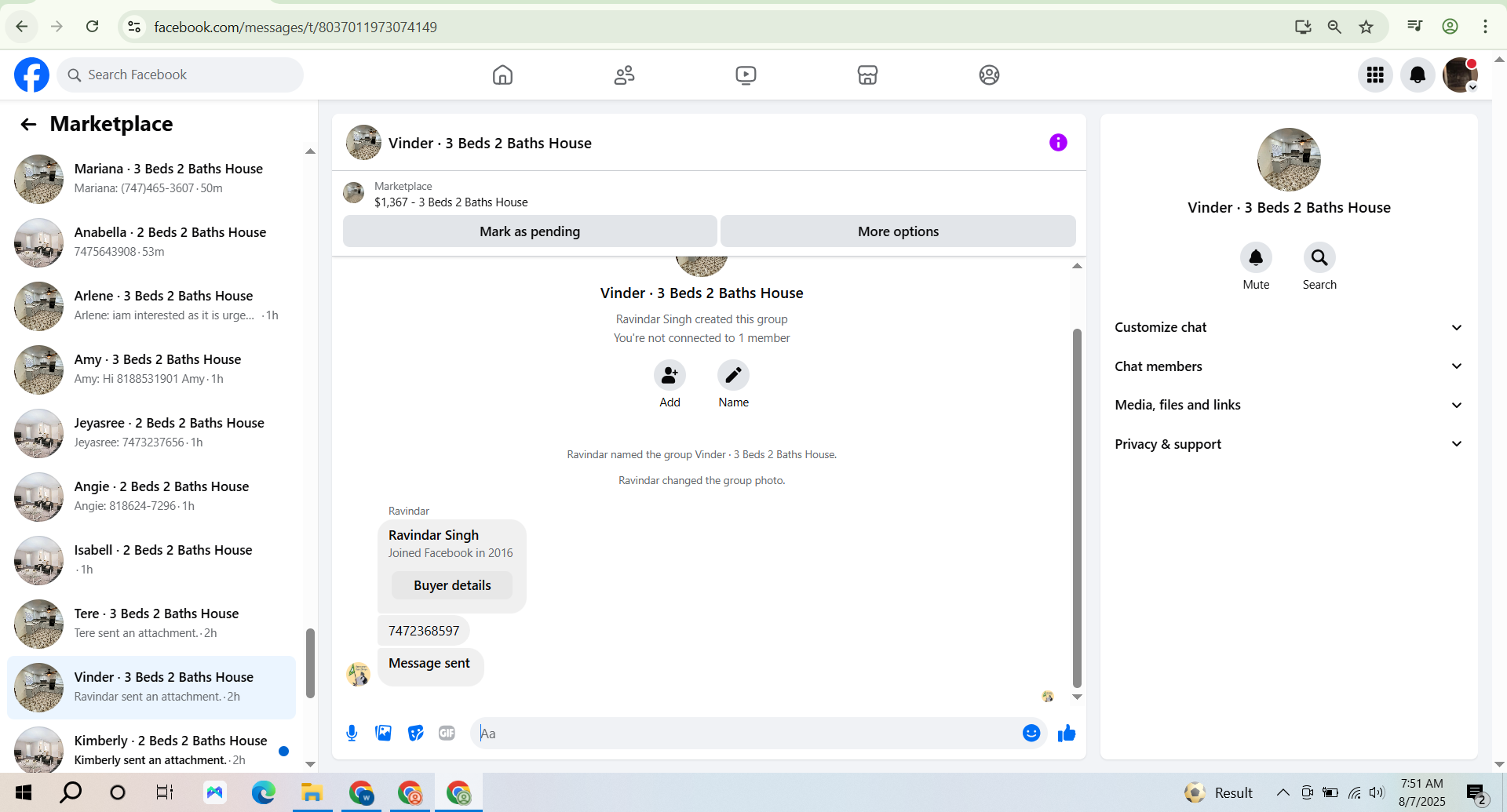Open File Explorer from the taskbar
This screenshot has height=812, width=1507.
(312, 792)
